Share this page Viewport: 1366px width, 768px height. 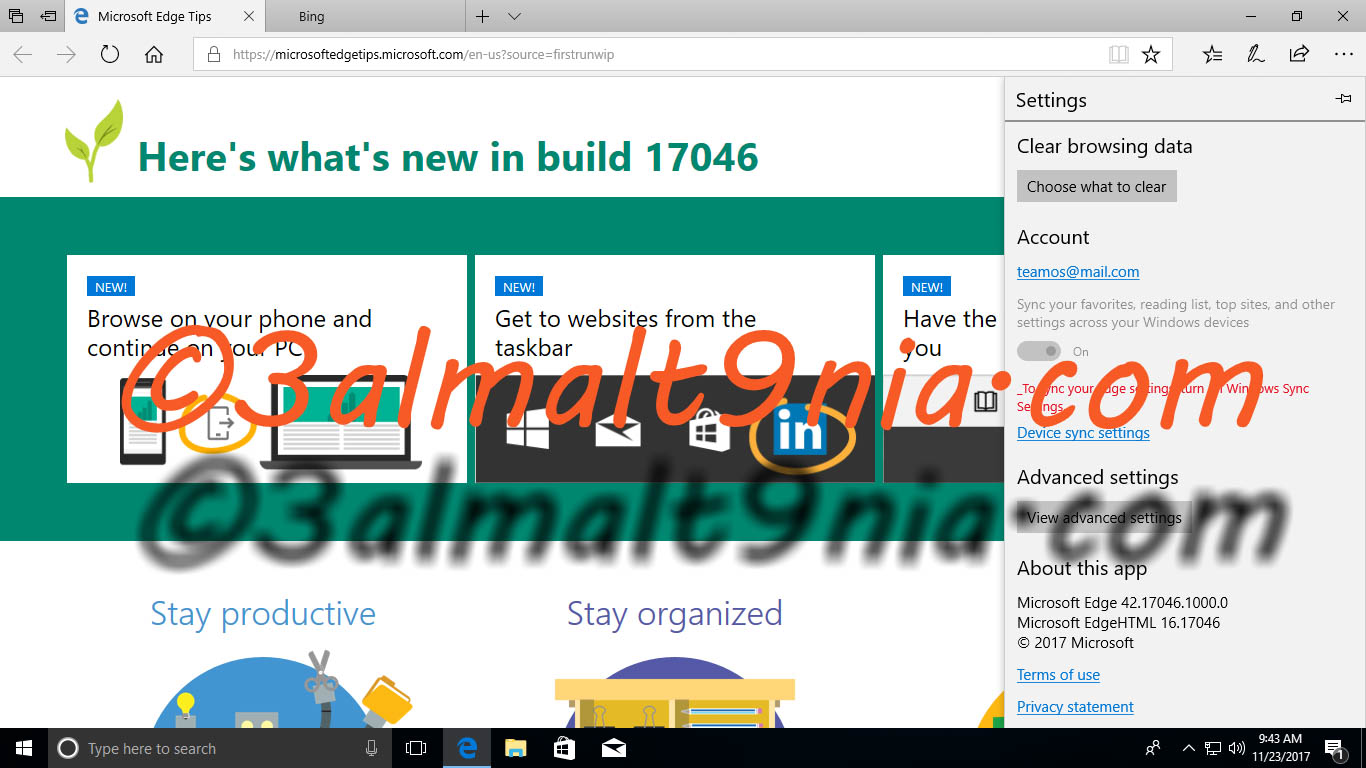click(x=1299, y=55)
